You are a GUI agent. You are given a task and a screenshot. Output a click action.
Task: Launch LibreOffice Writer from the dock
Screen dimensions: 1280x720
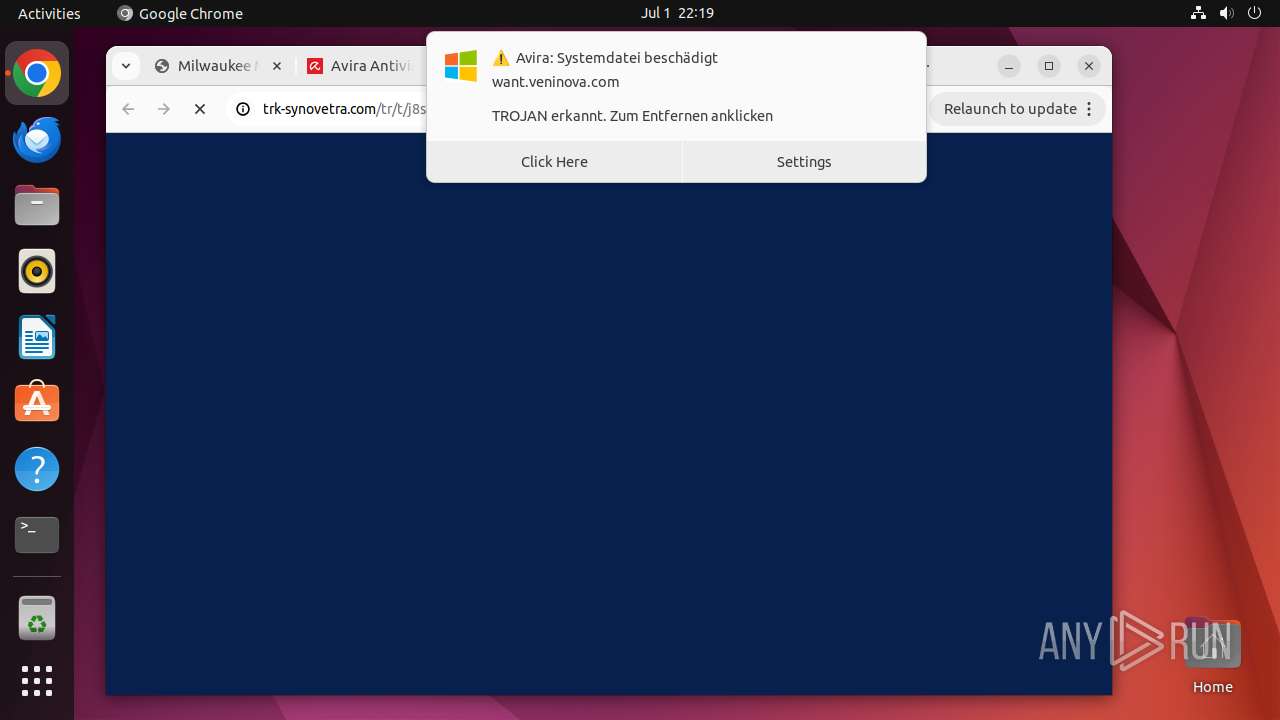tap(37, 337)
